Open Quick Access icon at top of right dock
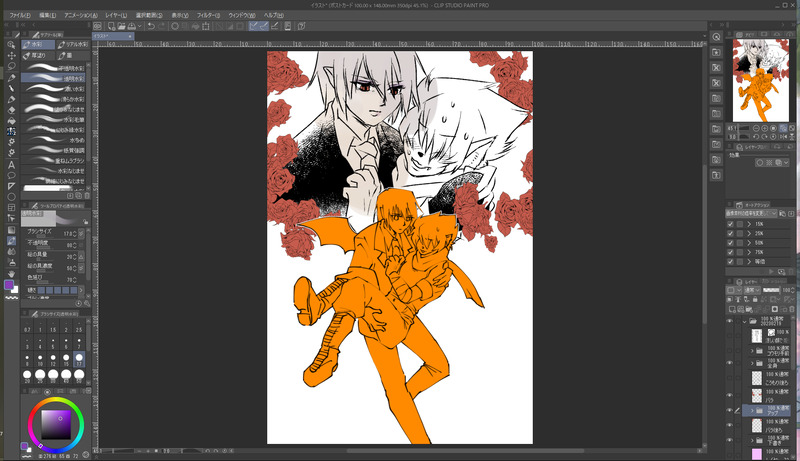The height and width of the screenshot is (461, 800). [x=716, y=37]
